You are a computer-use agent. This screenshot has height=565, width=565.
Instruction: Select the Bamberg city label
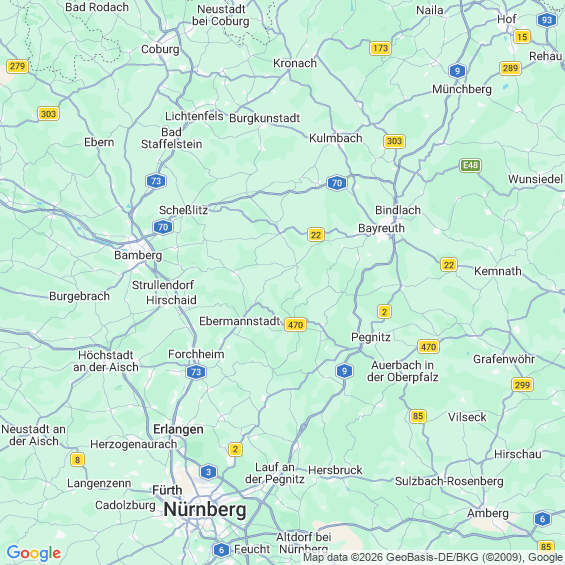pos(138,255)
